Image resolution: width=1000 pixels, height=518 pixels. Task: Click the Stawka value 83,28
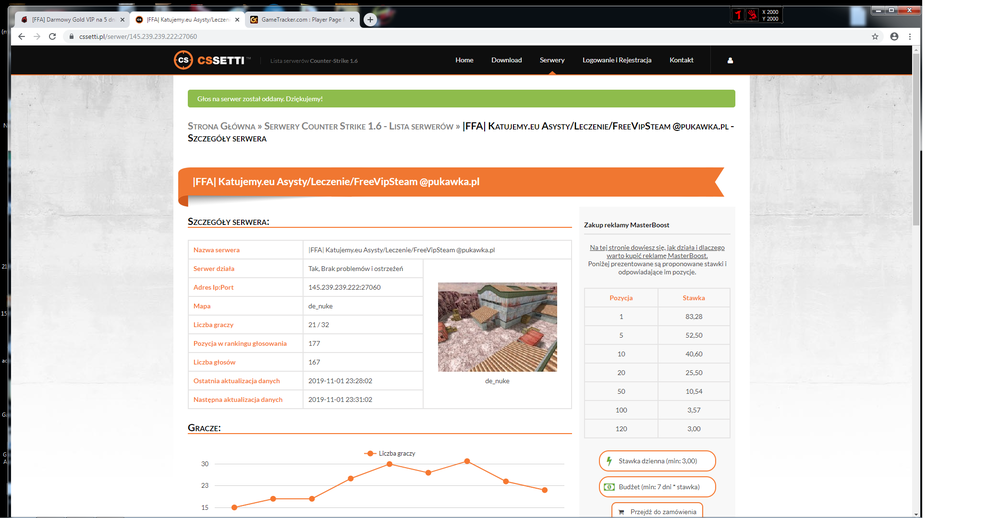point(694,316)
